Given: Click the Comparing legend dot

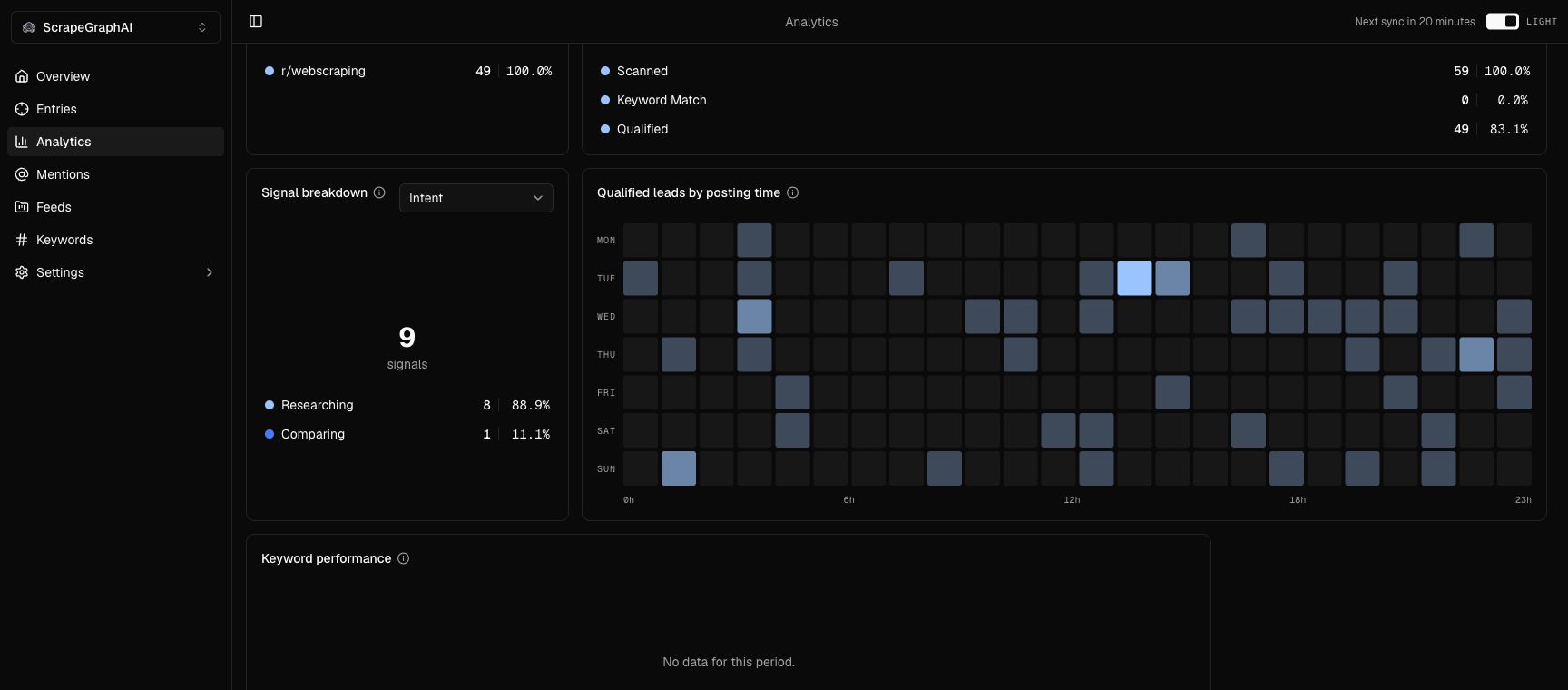Looking at the screenshot, I should 269,434.
